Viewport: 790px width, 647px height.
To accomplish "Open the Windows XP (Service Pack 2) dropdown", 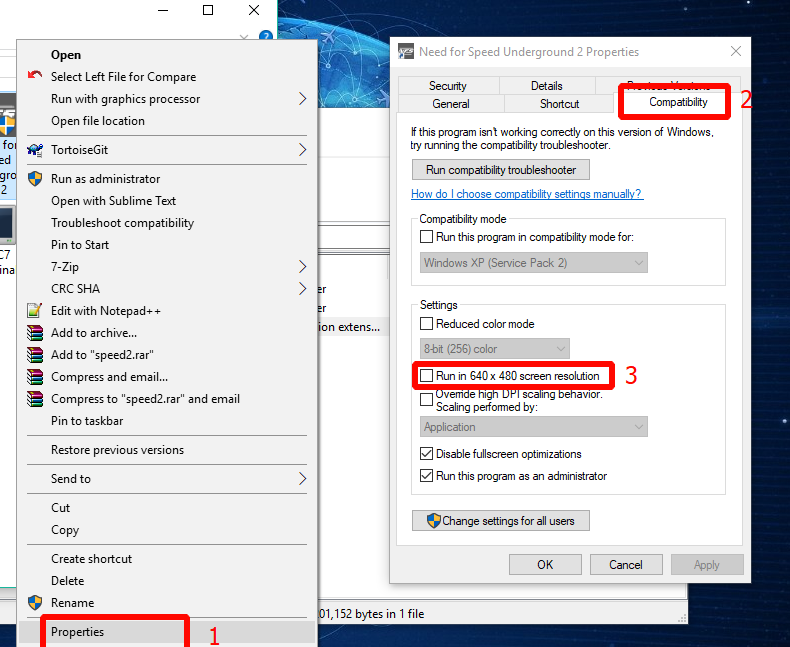I will 534,263.
